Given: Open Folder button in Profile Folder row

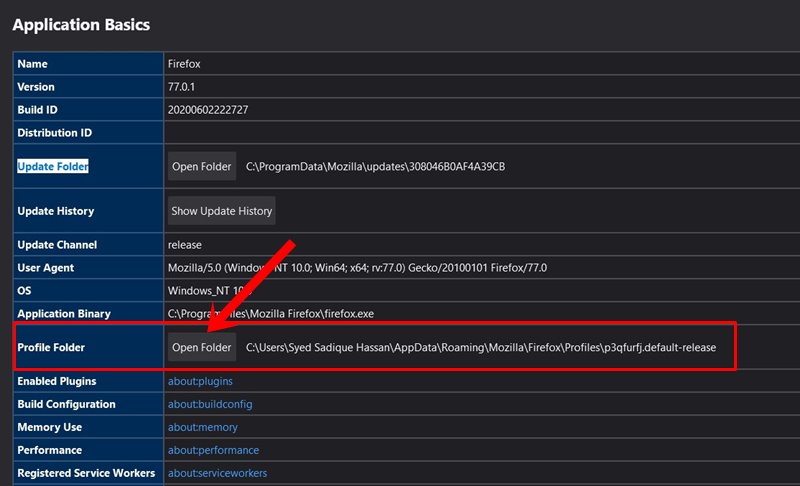Looking at the screenshot, I should [202, 347].
